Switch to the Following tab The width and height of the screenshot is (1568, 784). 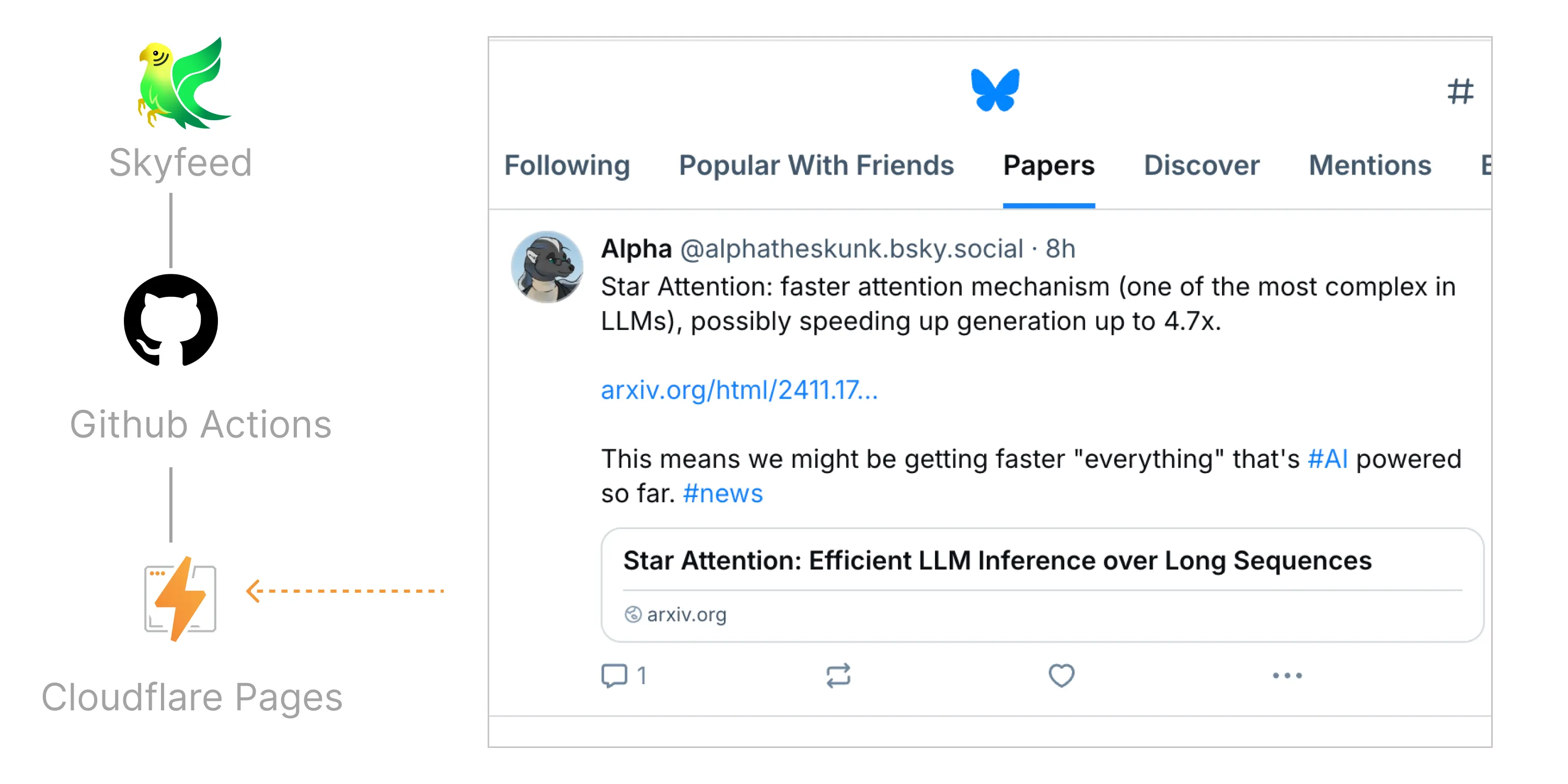(567, 166)
